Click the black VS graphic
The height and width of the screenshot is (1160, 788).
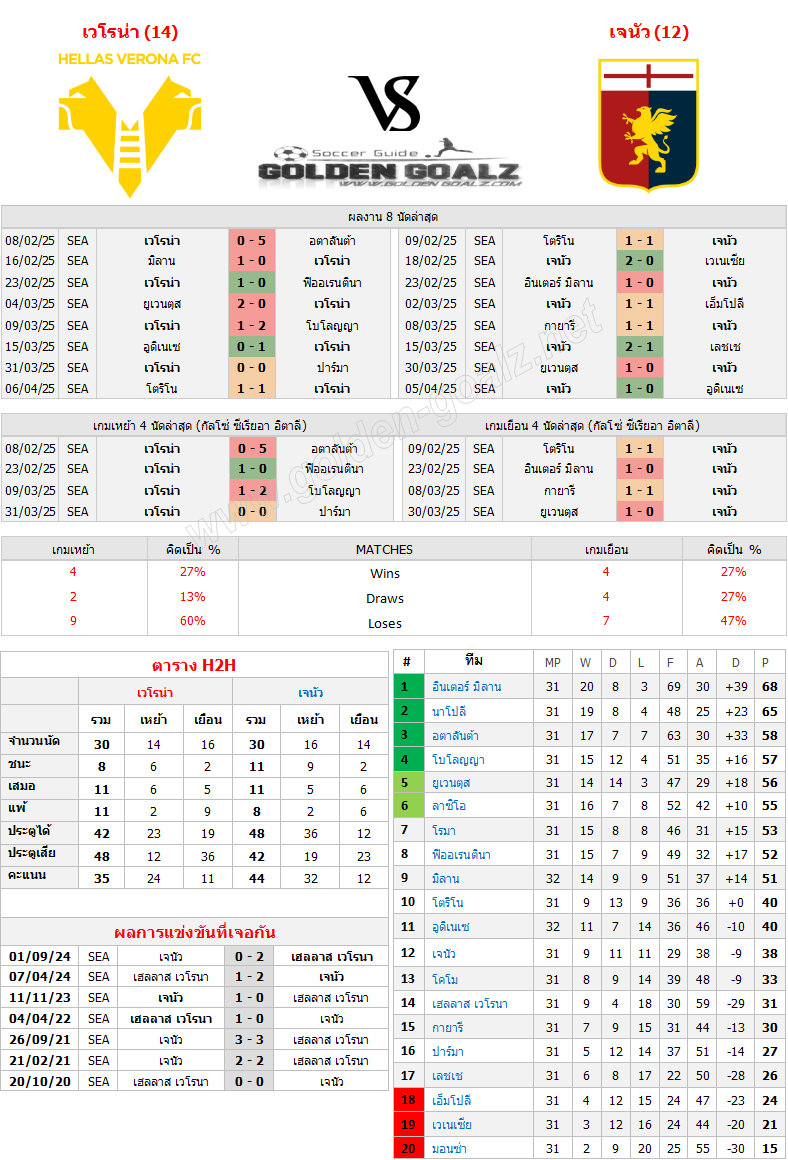(x=385, y=103)
